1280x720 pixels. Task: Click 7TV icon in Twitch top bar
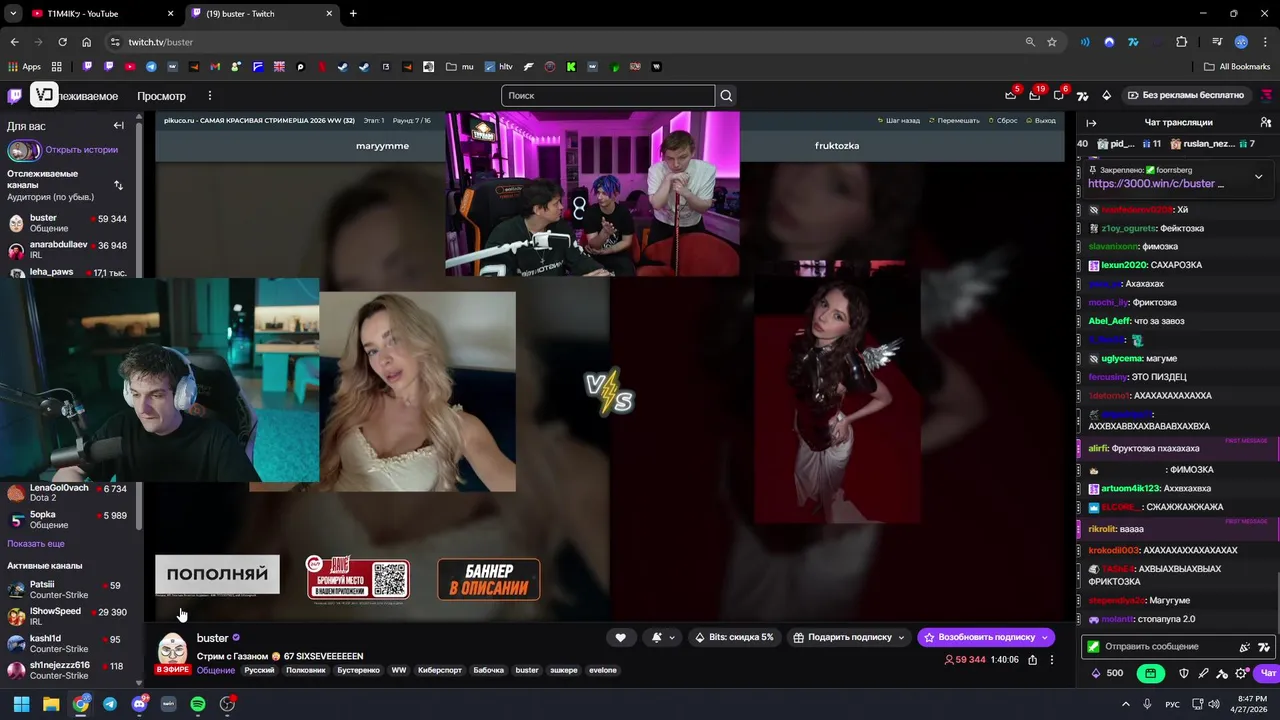click(x=1082, y=95)
